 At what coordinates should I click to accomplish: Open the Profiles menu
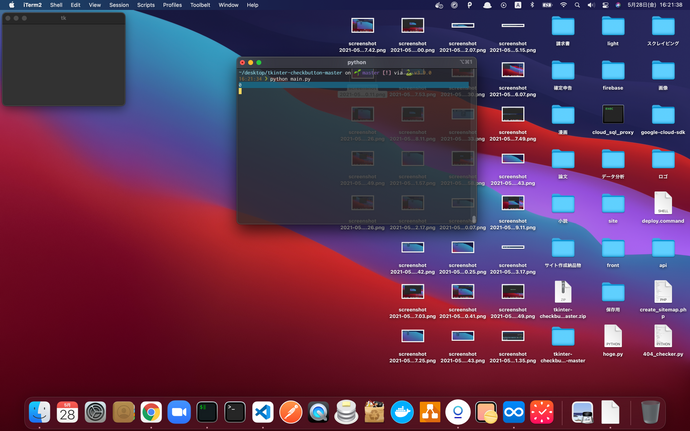coord(172,5)
